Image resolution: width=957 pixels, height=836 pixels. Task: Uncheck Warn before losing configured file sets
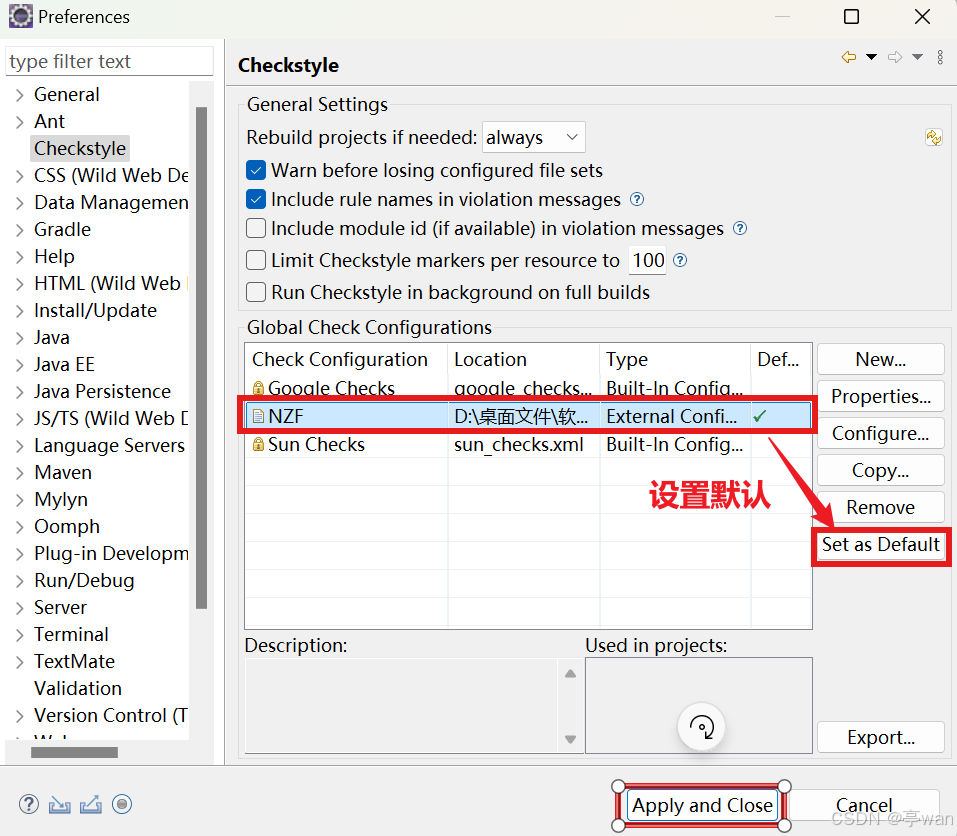tap(256, 170)
